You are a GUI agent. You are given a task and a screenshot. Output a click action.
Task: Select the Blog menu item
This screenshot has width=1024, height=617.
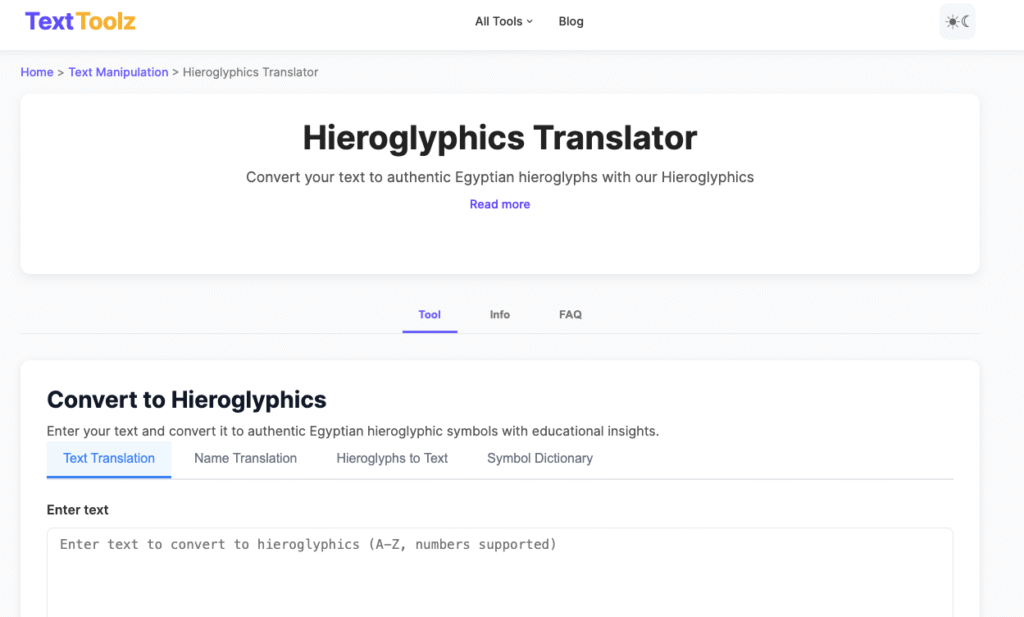[x=570, y=21]
